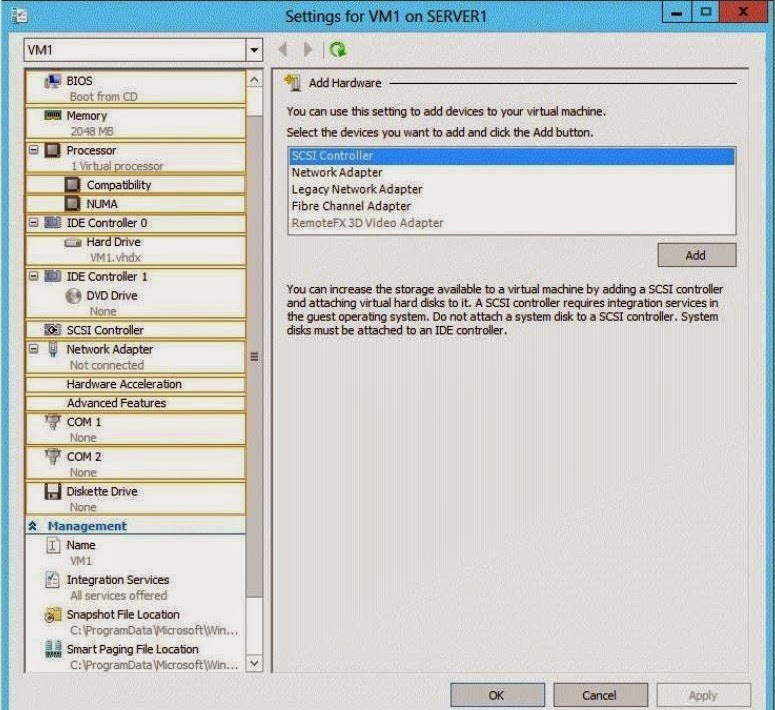Click the Cancel button

pos(600,695)
